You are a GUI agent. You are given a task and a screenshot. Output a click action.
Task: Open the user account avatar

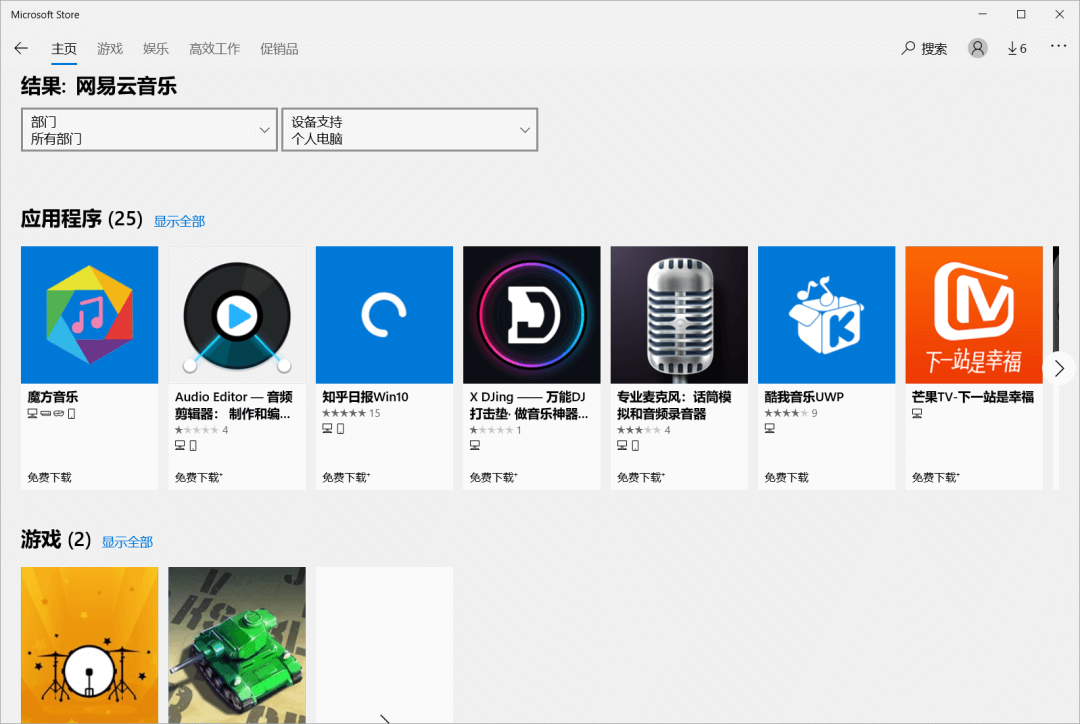coord(977,48)
